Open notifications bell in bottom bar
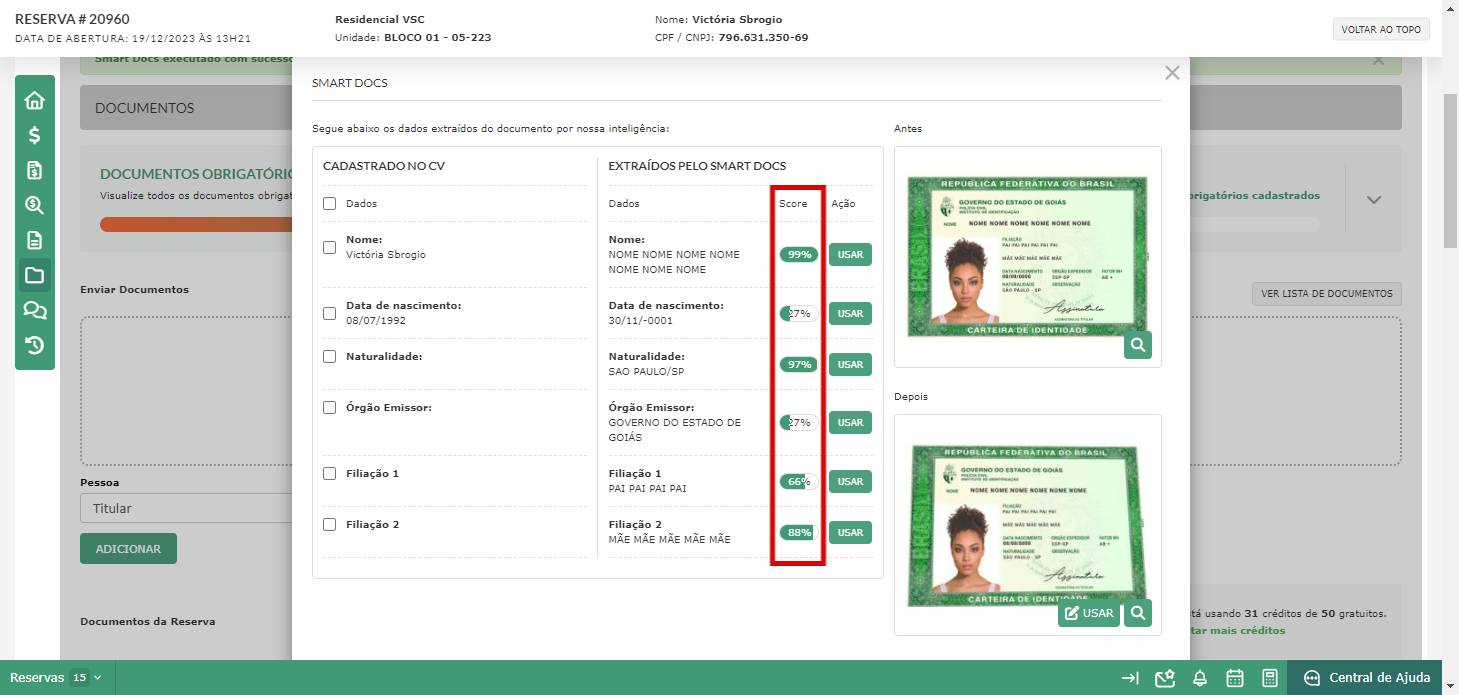Screen dimensions: 1459x695 1199,678
